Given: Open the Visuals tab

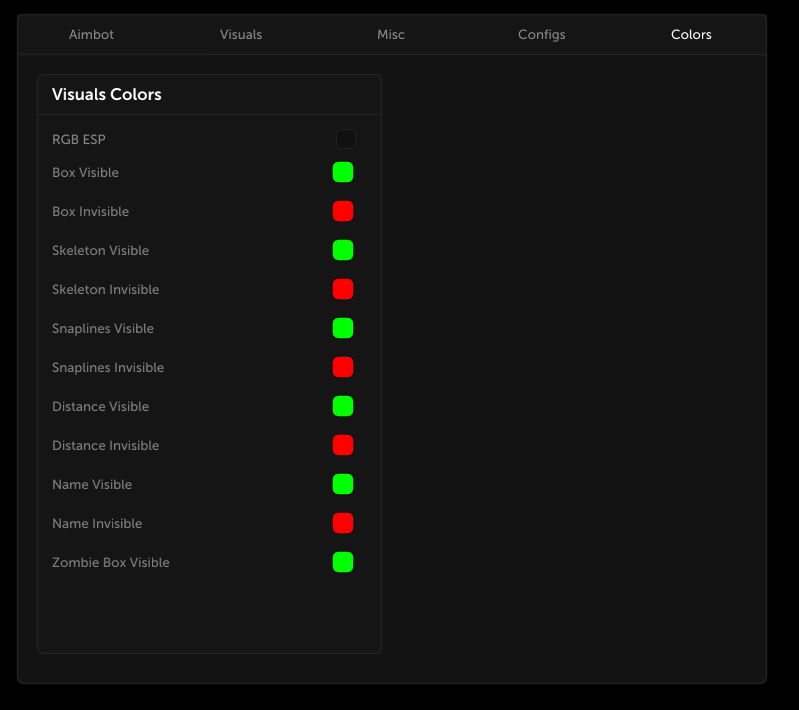Looking at the screenshot, I should (241, 35).
